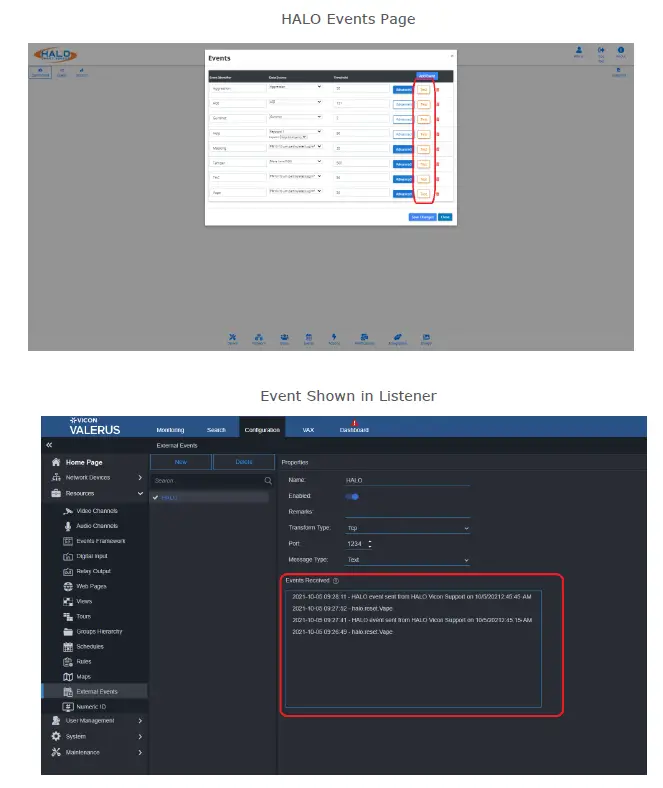Click the Aggression row Threshold field

click(361, 88)
